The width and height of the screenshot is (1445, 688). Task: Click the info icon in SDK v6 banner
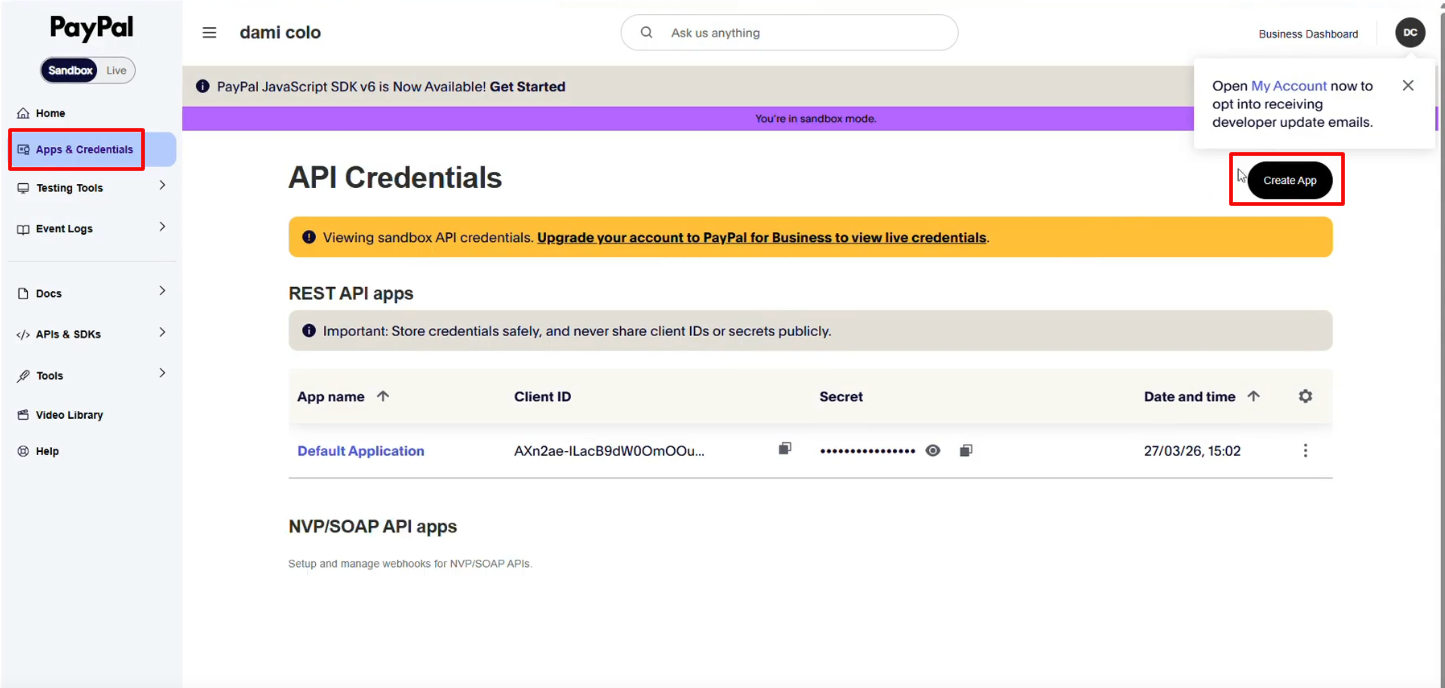click(x=203, y=87)
